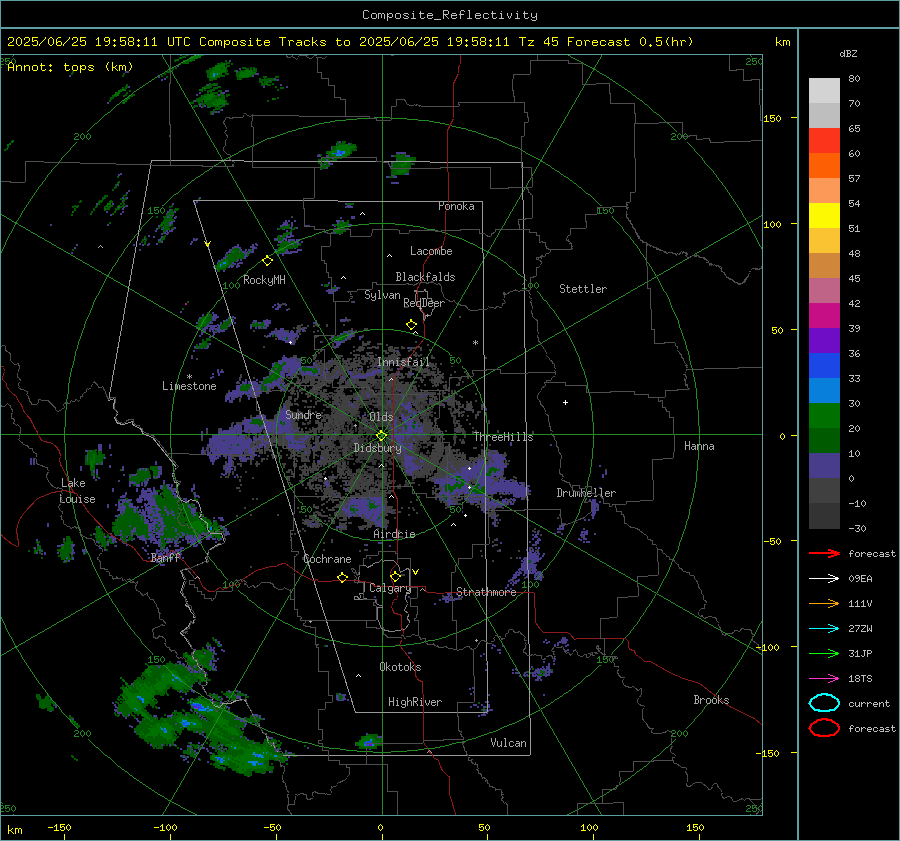Pick the light blue 30-33 dBZ swatch
Viewport: 900px width, 841px height.
(824, 391)
